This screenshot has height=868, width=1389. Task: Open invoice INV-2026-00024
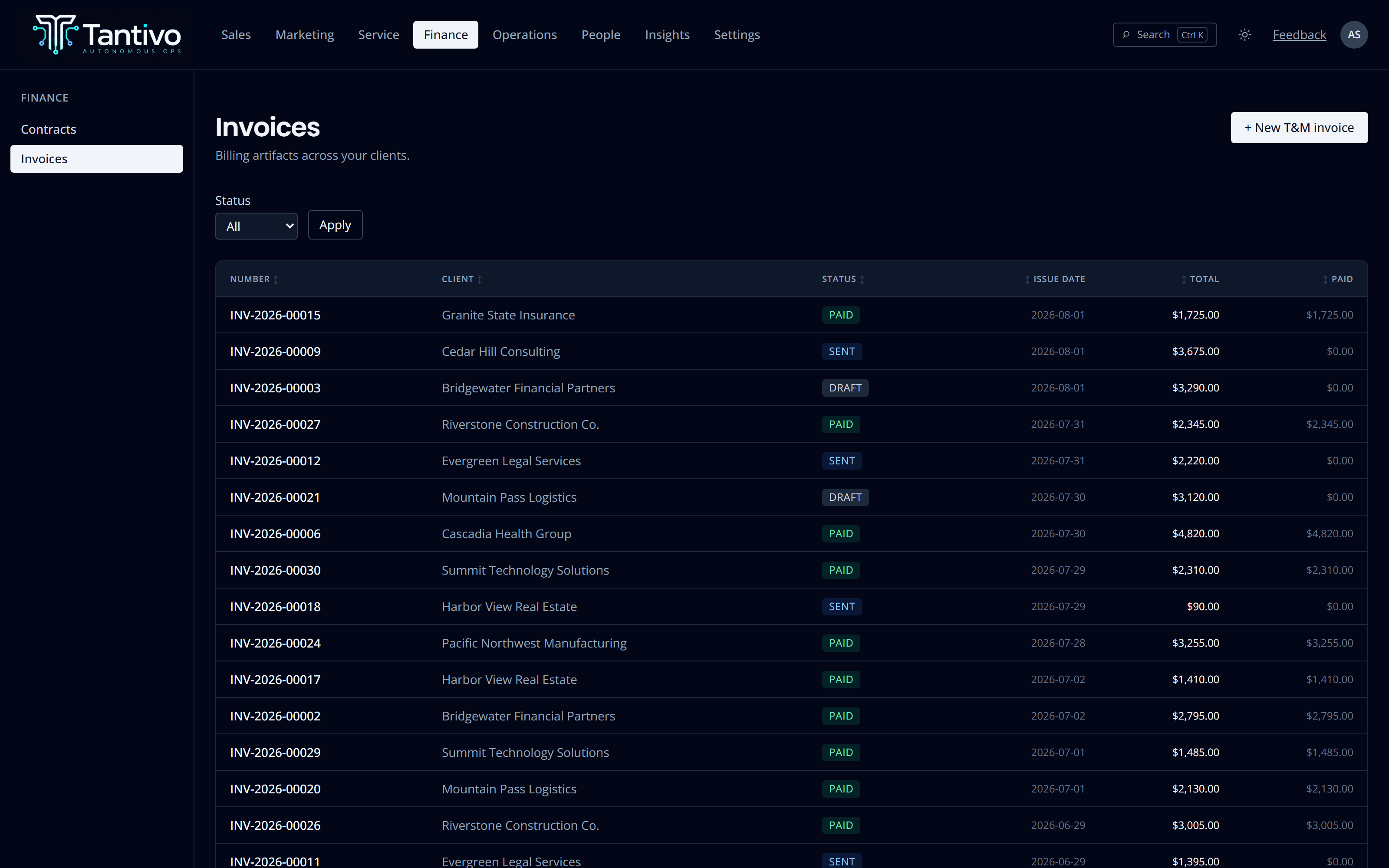coord(275,643)
